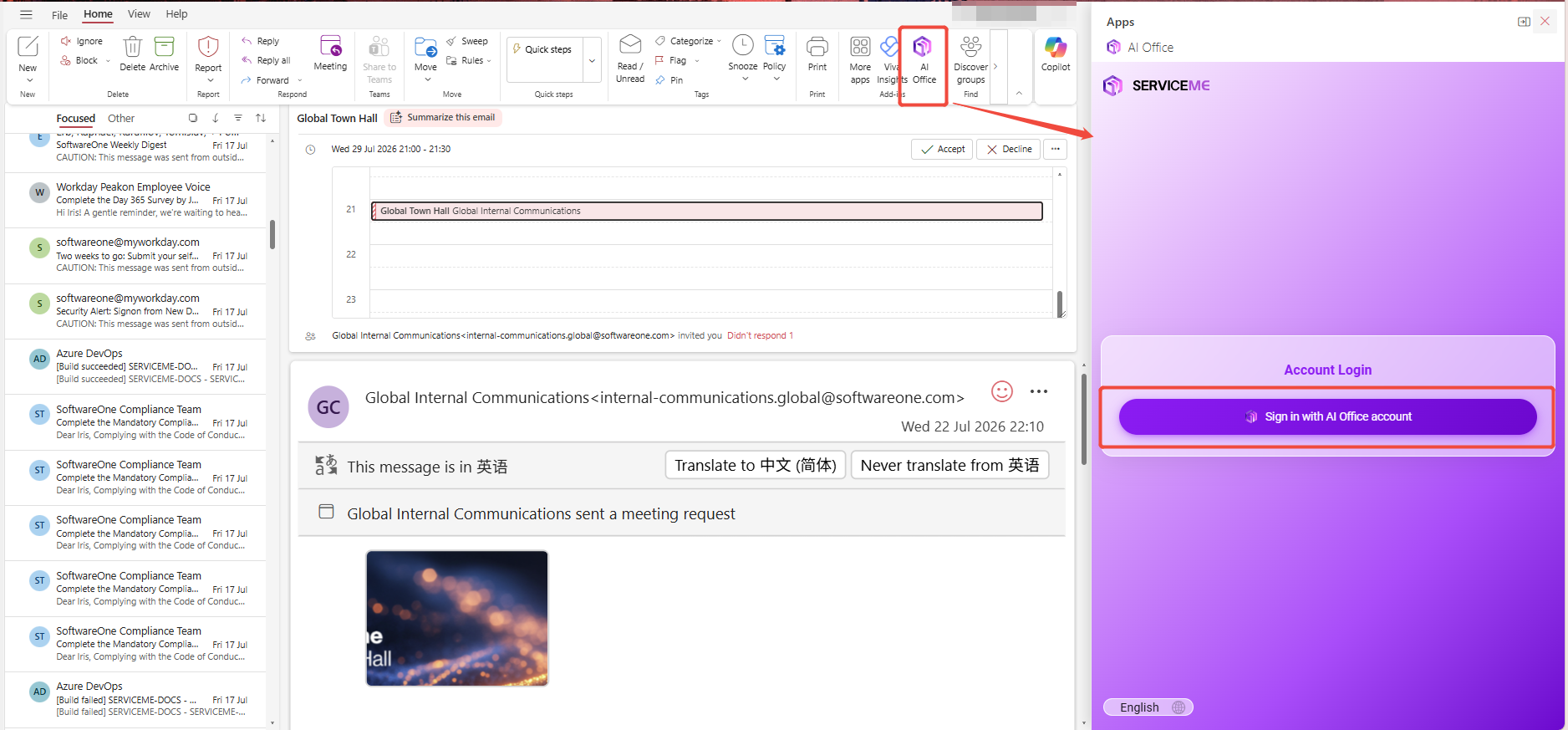Open the Azure DevOps Build failed email
The image size is (1568, 730).
[135, 699]
